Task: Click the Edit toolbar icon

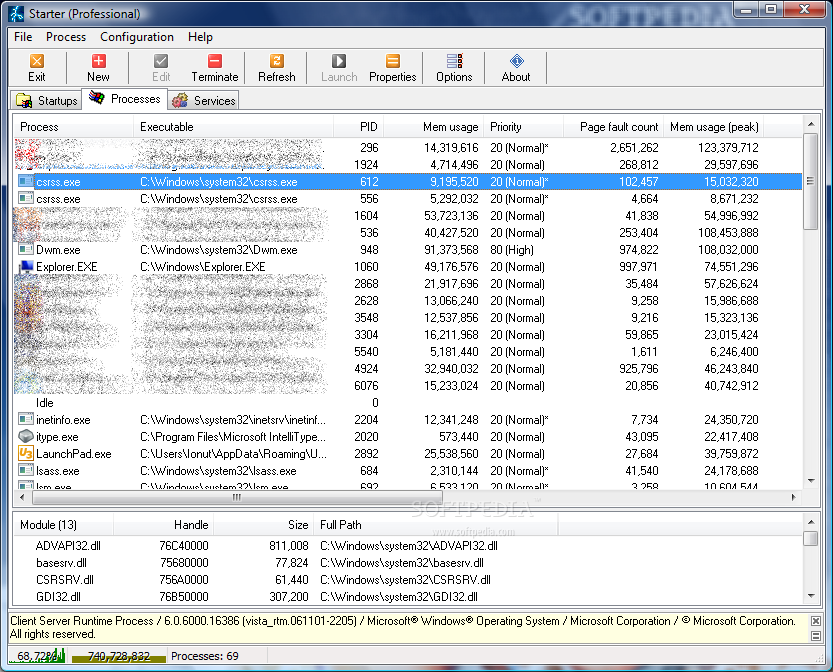Action: (160, 61)
